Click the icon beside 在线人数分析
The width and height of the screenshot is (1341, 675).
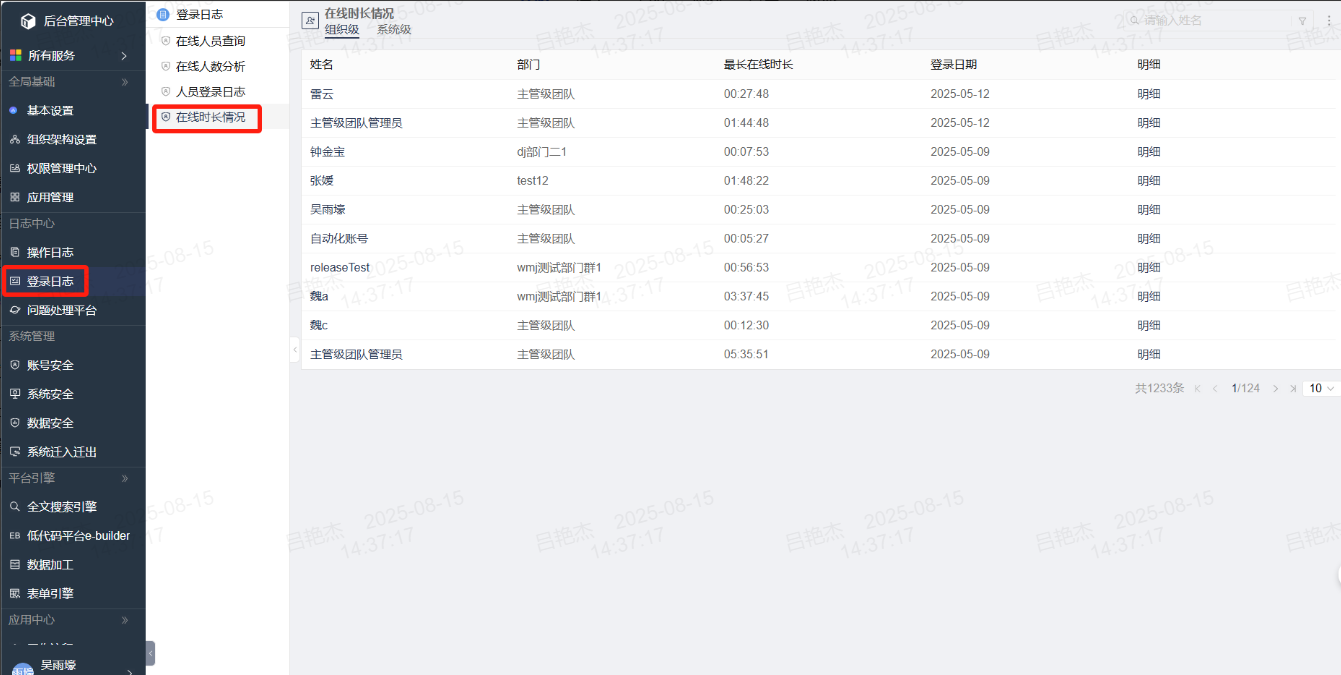tap(166, 67)
